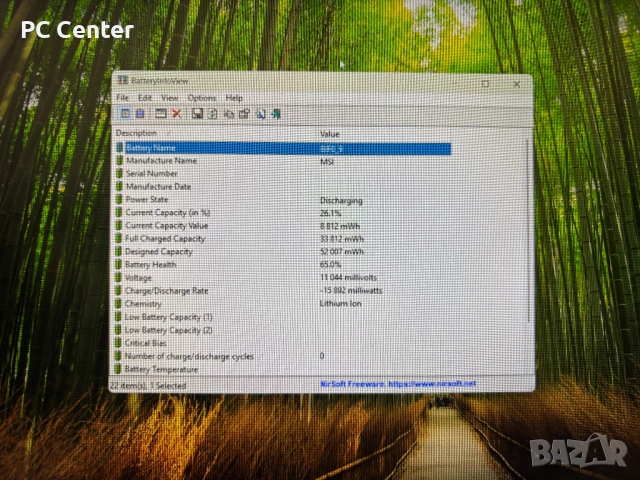Select the Charge/Discharge Rate row
Screen dimensions: 640x480
coord(167,291)
